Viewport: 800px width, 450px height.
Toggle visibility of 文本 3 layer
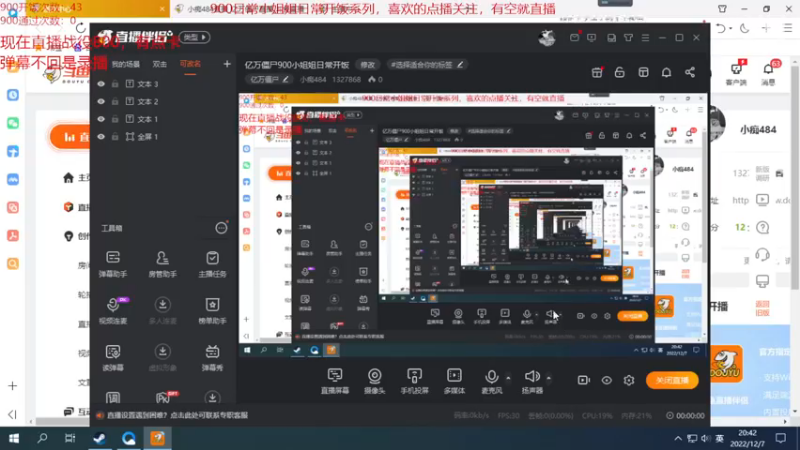(x=101, y=84)
